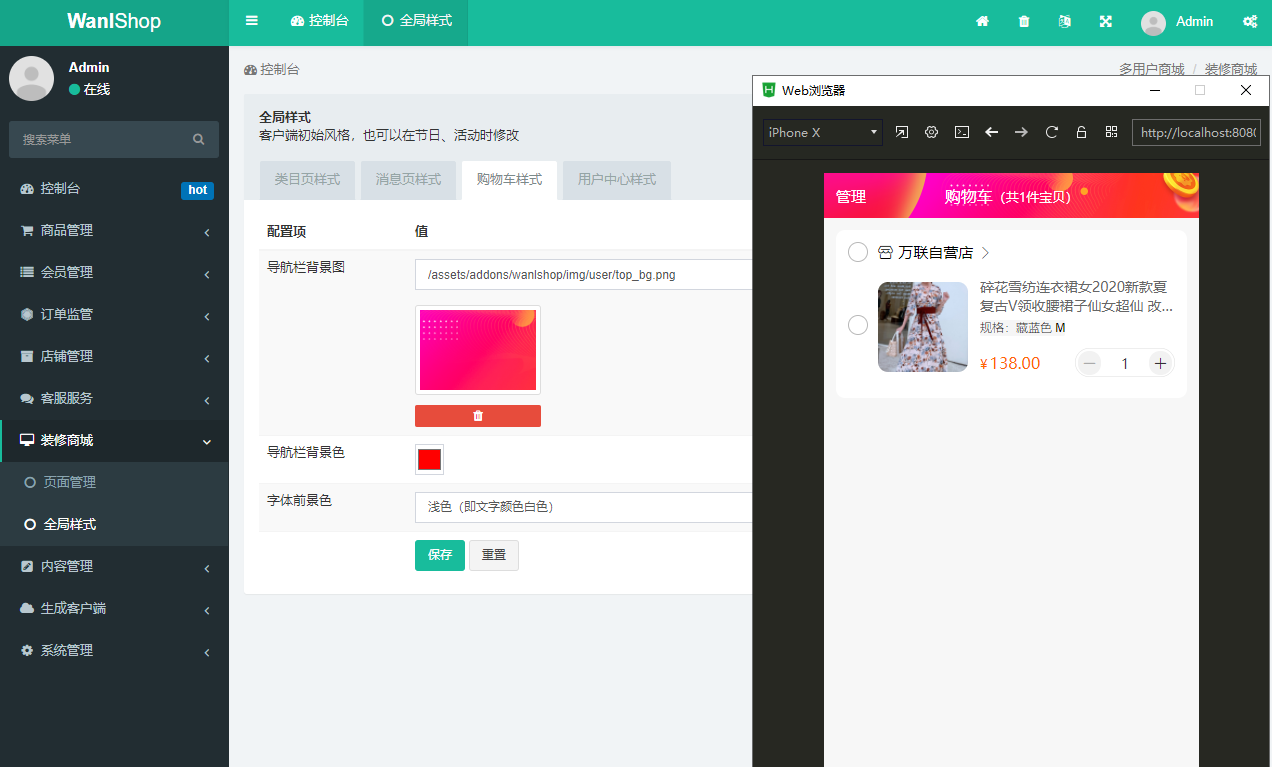1272x767 pixels.
Task: Expand 生成客户端 in sidebar
Action: pos(114,608)
